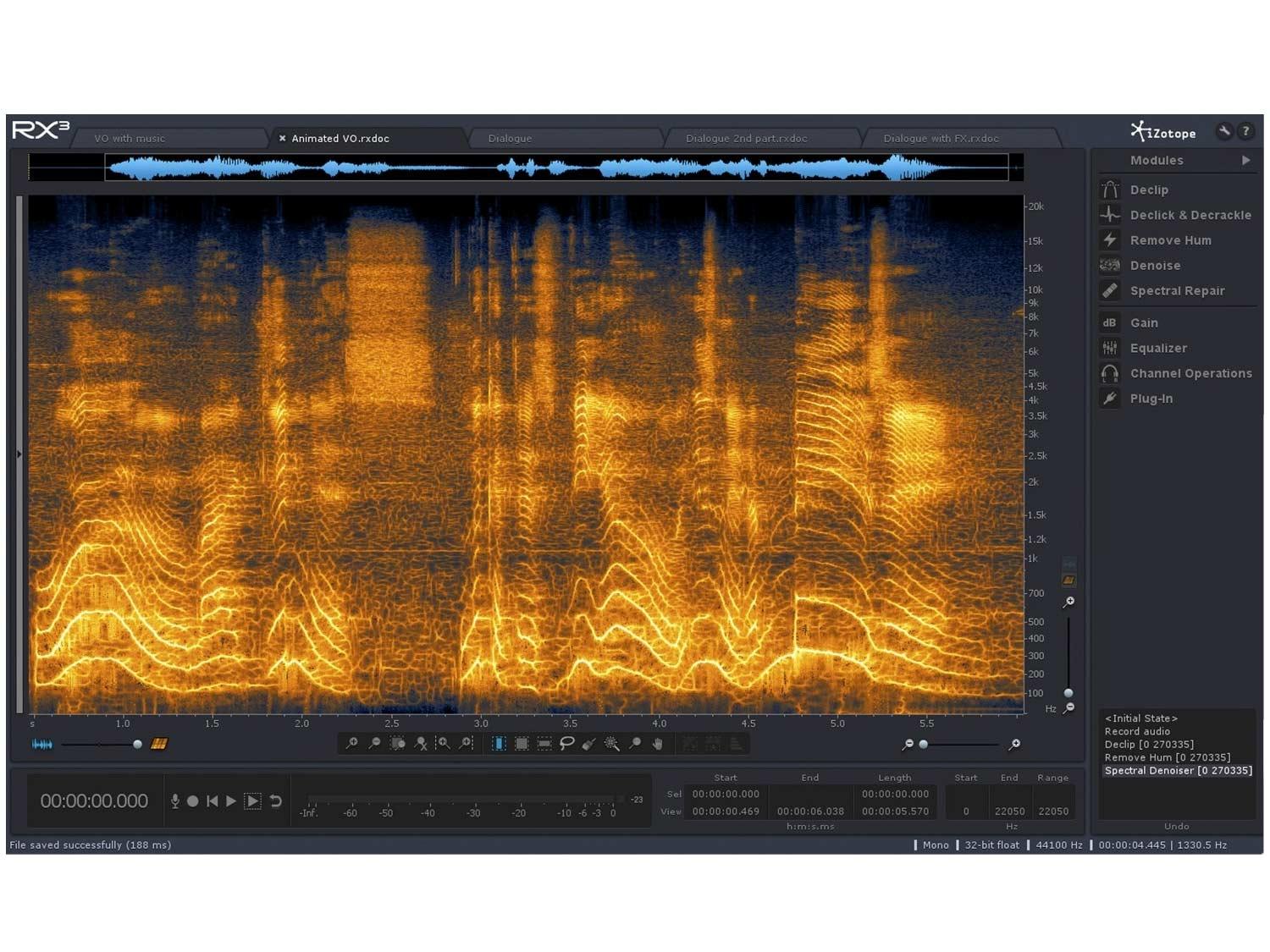Adjust the waveform/spectrogram blend slider
Viewport: 1270px width, 952px height.
coord(137,745)
